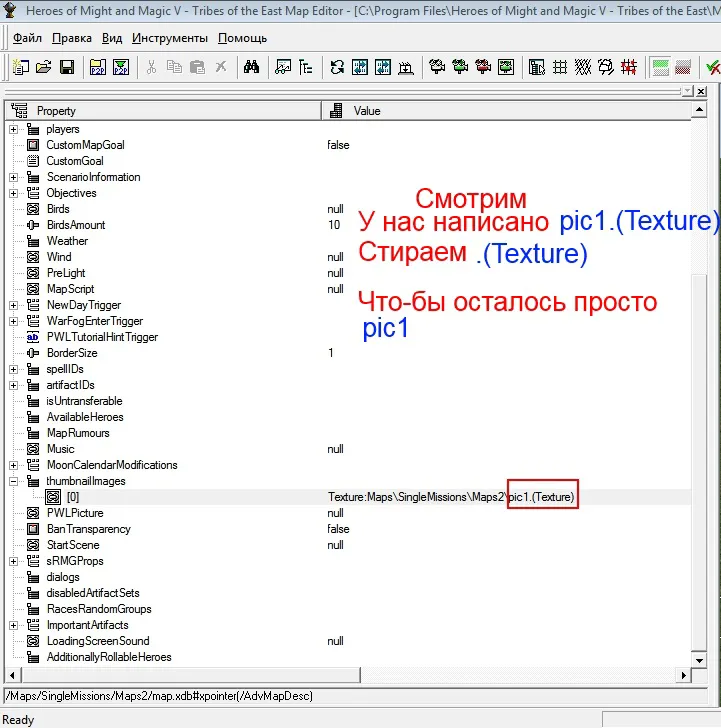Expand the sRMGProps node

(x=13, y=561)
